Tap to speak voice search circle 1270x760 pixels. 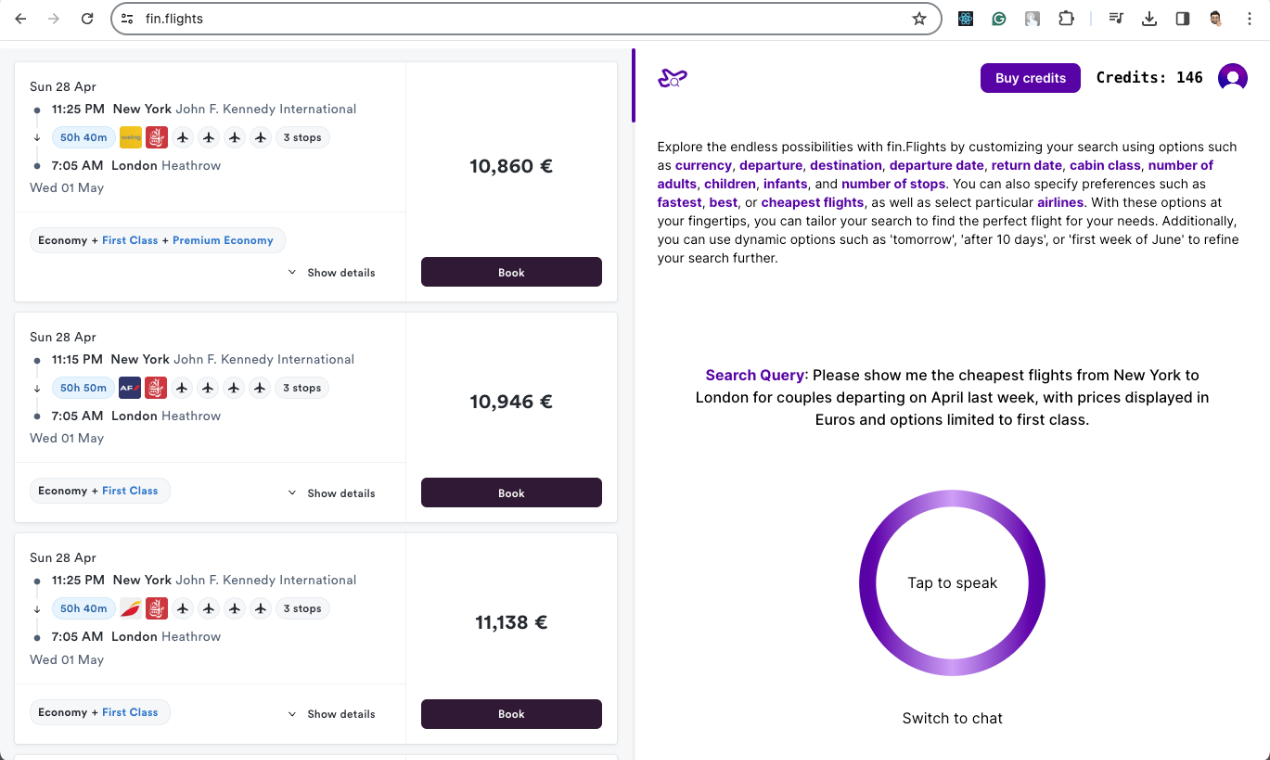(x=952, y=583)
